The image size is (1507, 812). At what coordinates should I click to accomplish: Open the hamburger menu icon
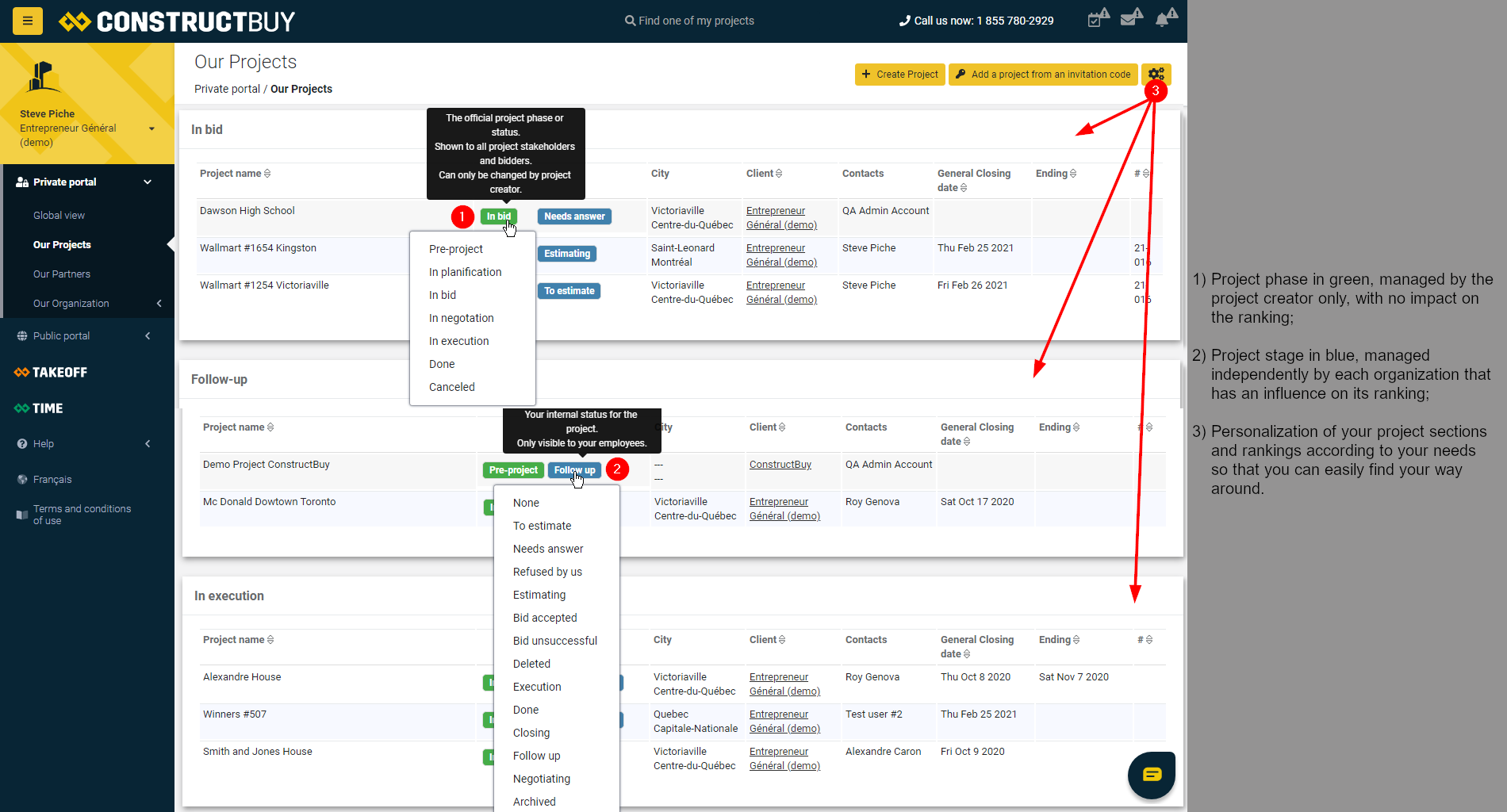tap(27, 21)
